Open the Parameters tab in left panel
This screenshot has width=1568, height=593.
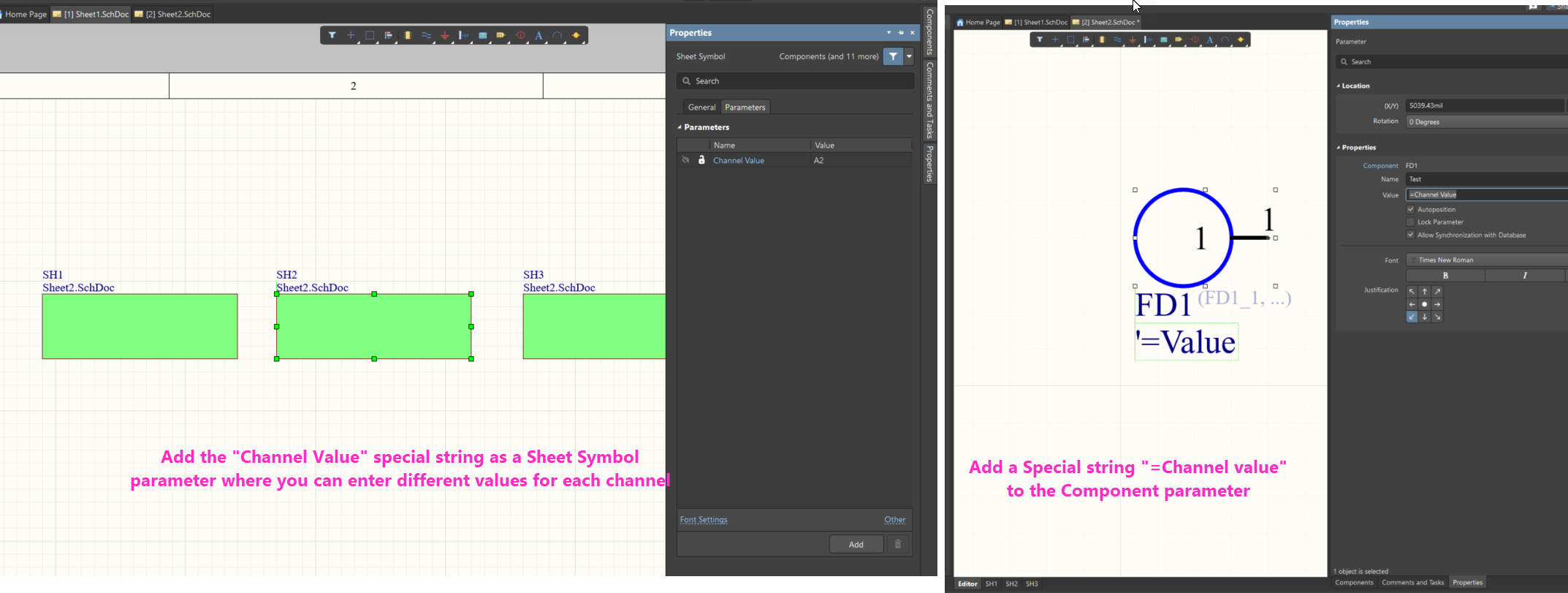745,107
